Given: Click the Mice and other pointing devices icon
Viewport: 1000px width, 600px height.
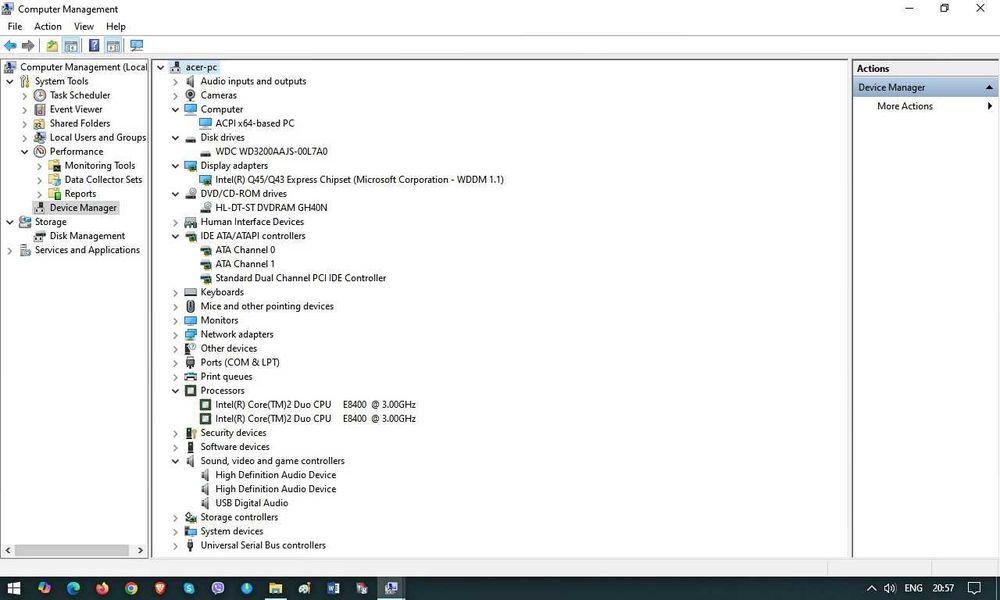Looking at the screenshot, I should click(190, 306).
